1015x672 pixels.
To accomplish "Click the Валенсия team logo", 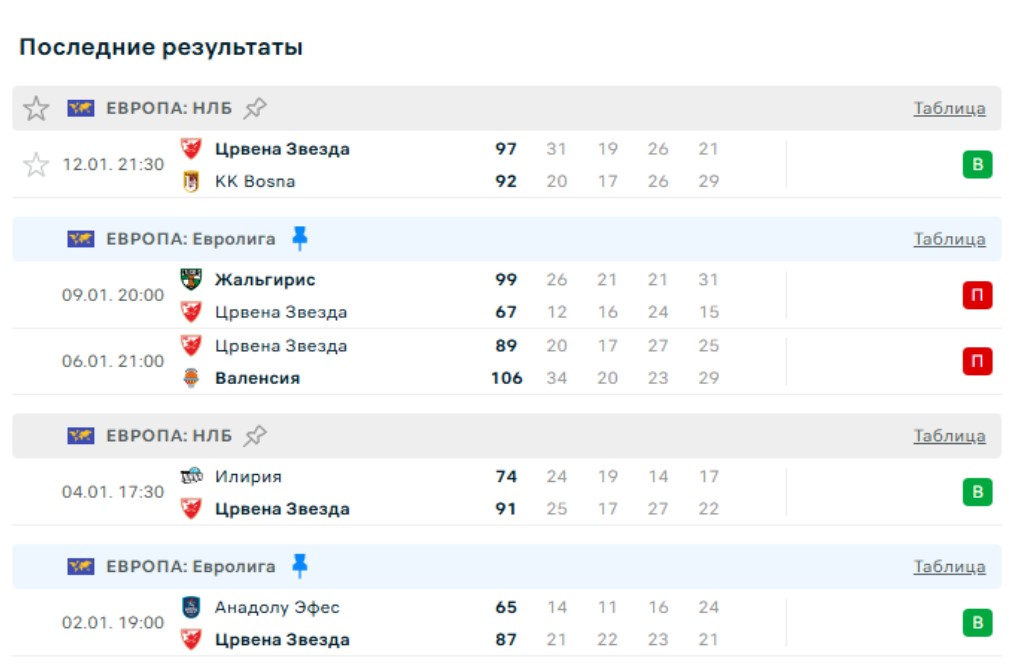I will [x=191, y=378].
